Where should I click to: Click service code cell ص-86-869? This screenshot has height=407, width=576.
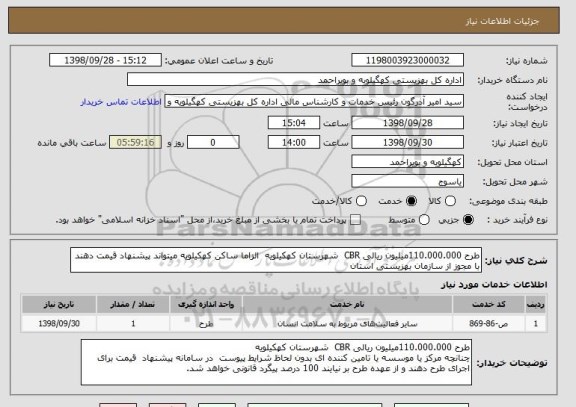click(489, 324)
